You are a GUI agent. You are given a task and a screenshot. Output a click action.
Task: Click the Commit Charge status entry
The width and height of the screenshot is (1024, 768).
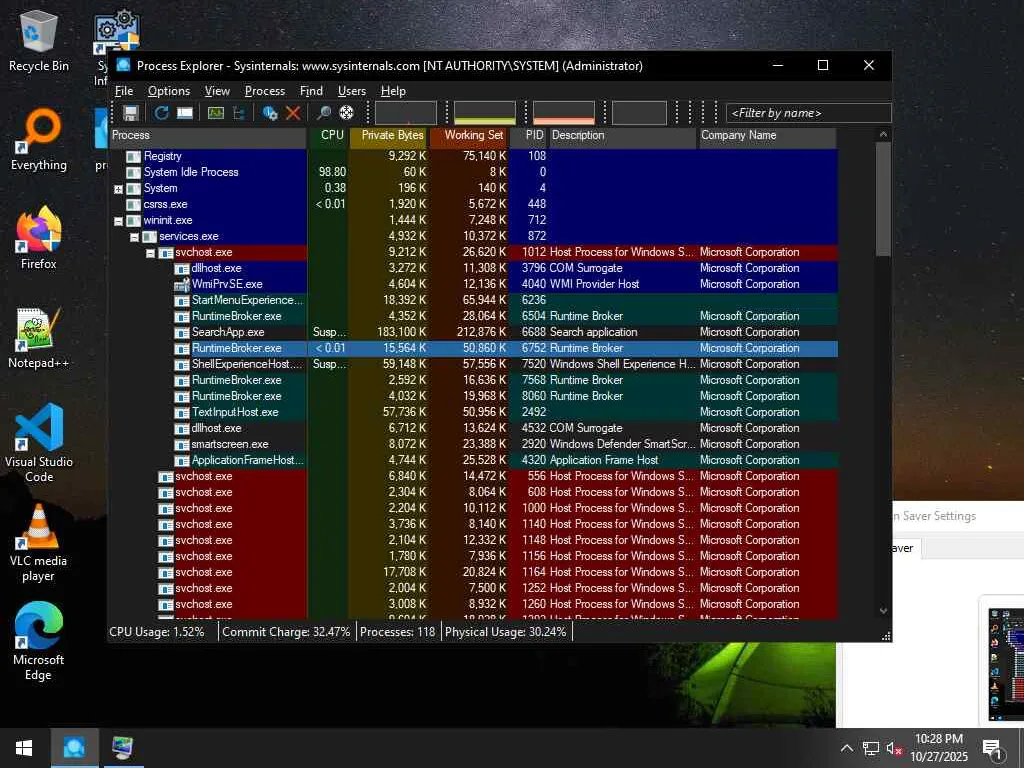tap(286, 632)
